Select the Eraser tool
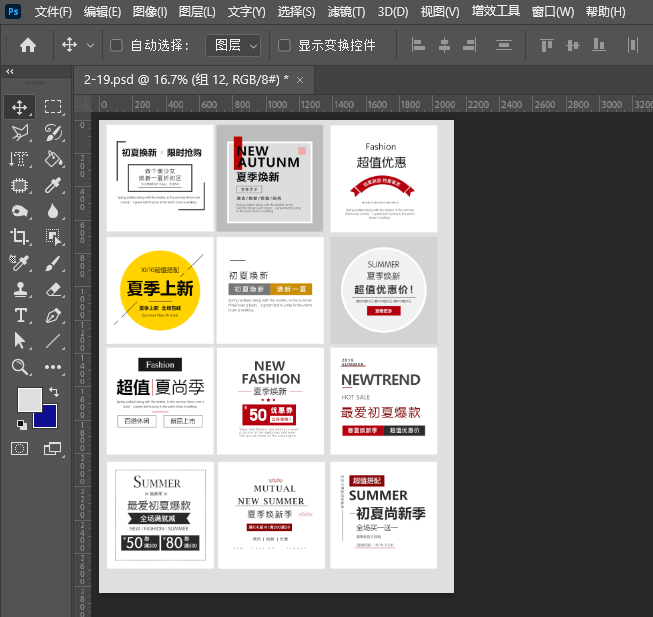Viewport: 653px width, 617px height. 54,289
